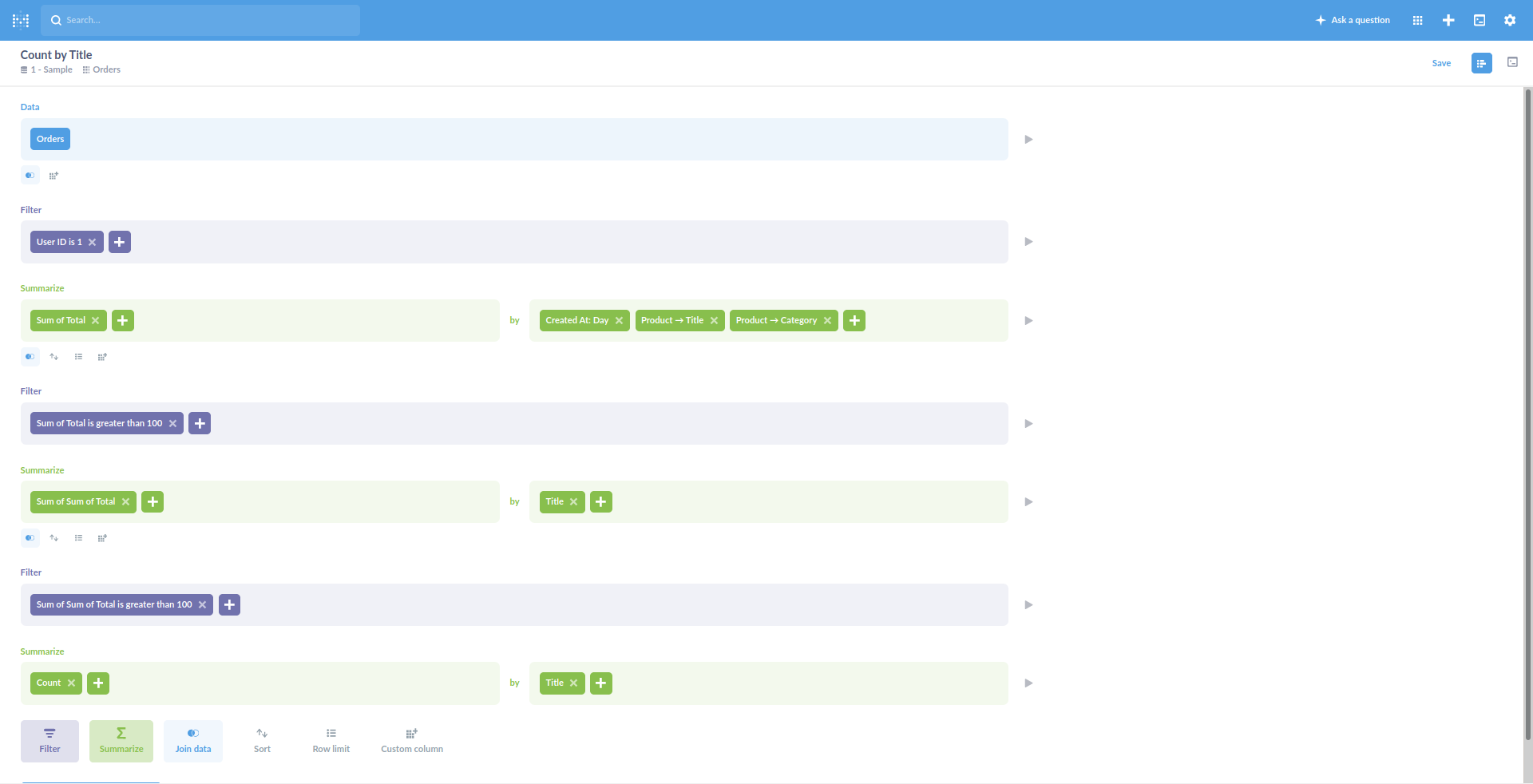Save the Count by Title question
1533x784 pixels.
[x=1441, y=62]
